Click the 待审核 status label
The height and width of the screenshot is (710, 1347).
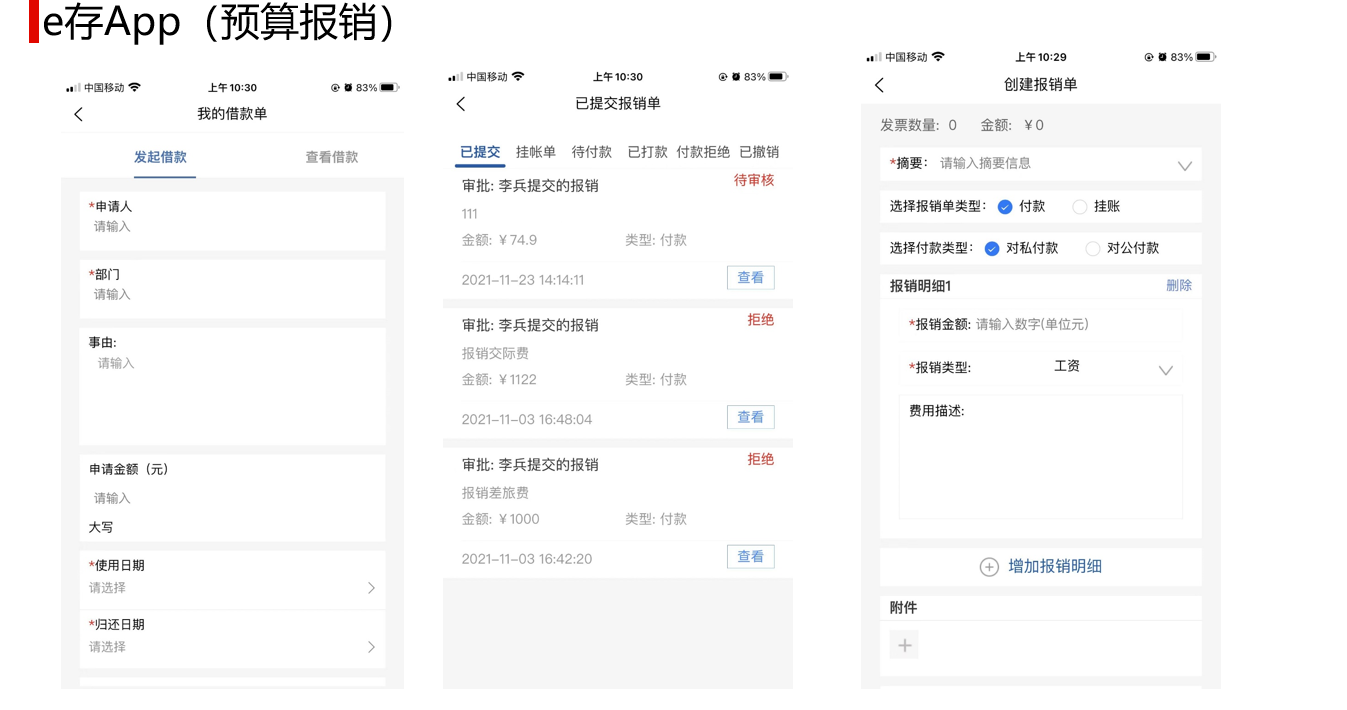coord(754,180)
